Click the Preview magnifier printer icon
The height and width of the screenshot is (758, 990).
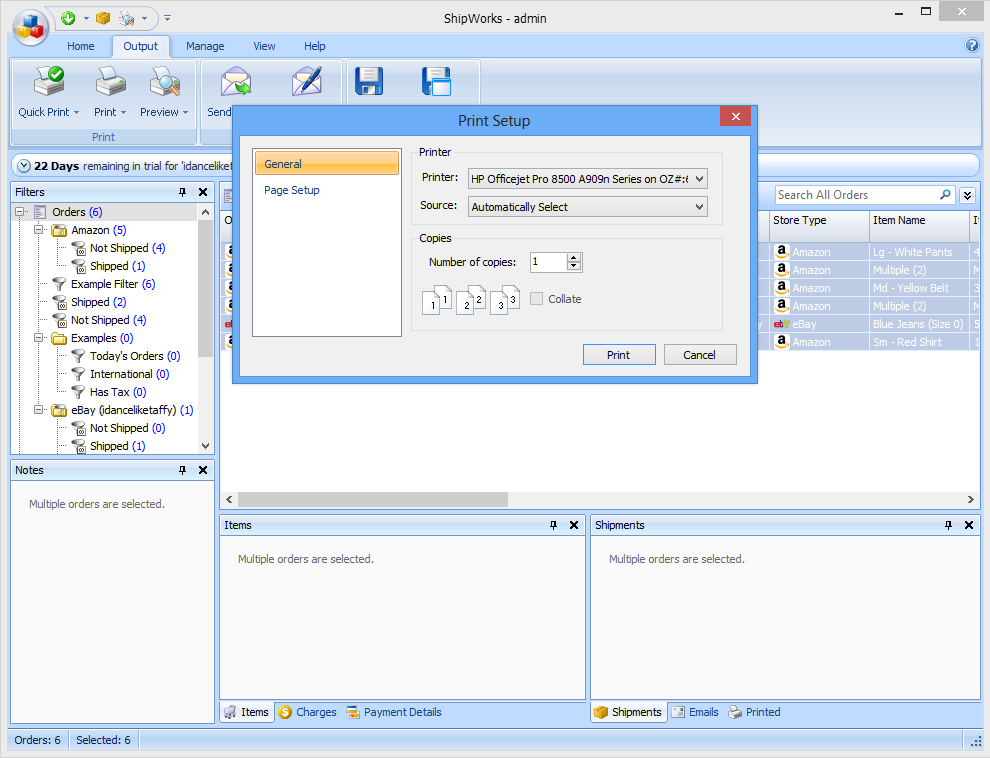pos(165,82)
